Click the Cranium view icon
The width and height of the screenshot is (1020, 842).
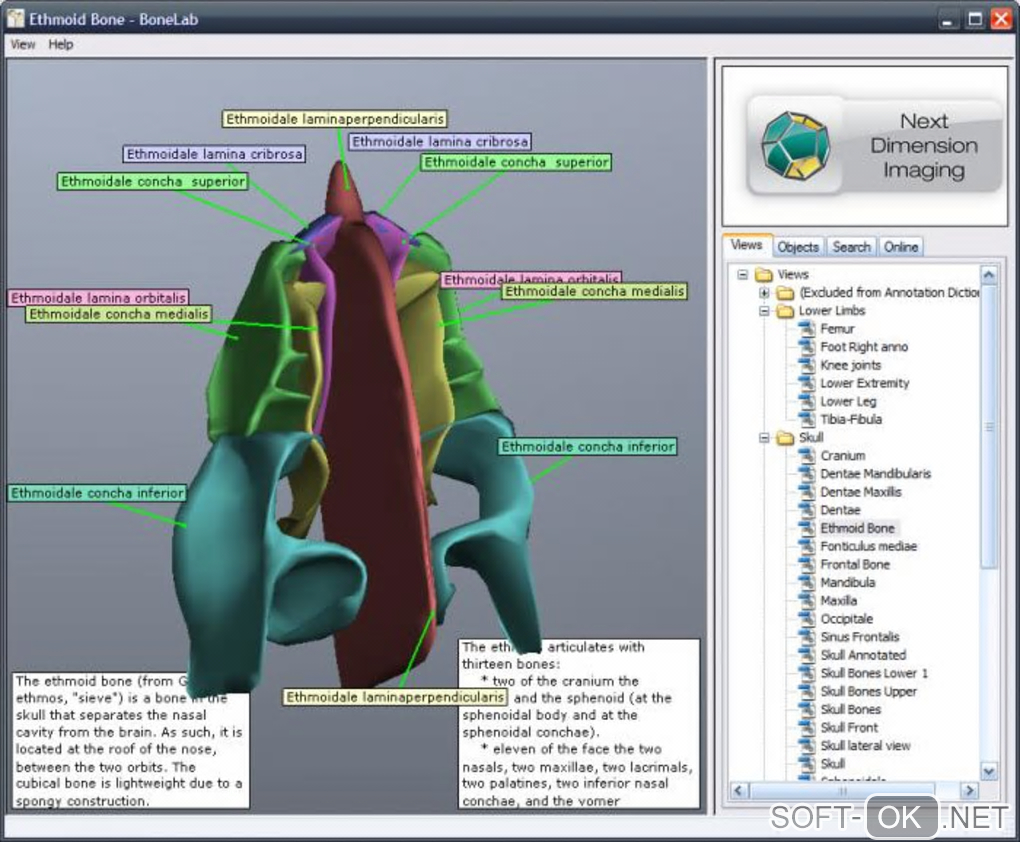(807, 456)
